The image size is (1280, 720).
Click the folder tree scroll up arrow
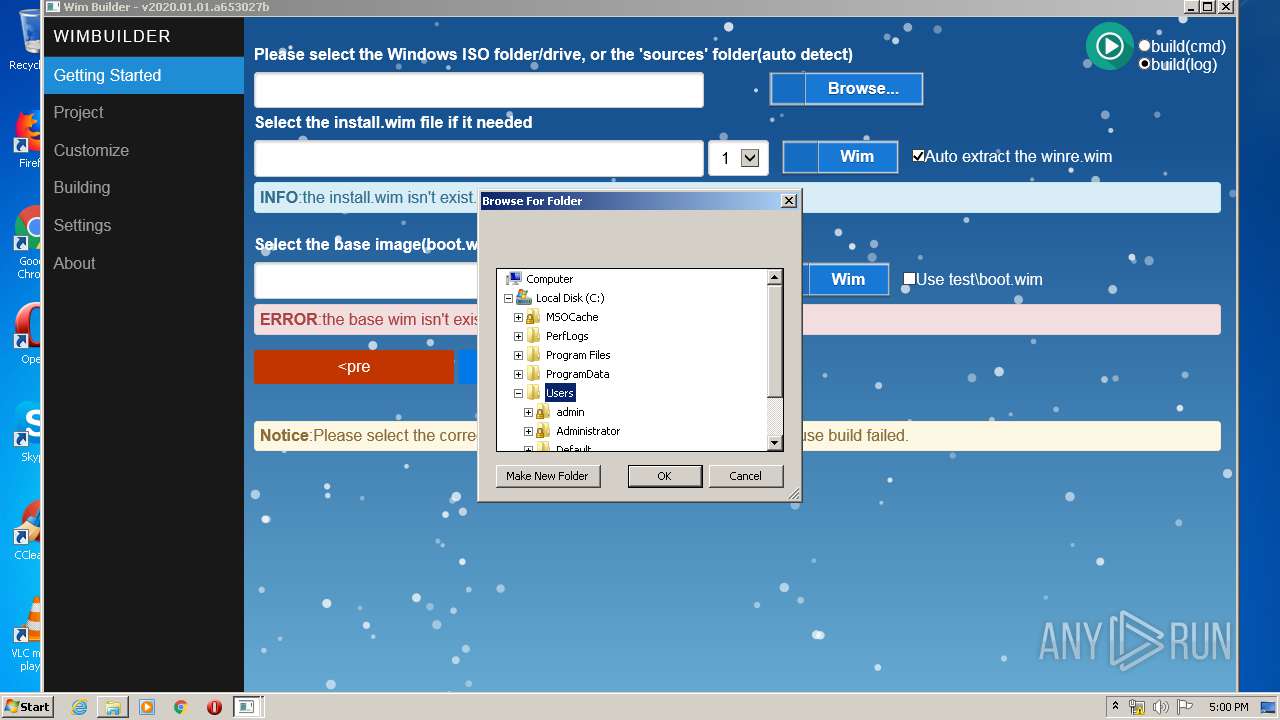click(774, 277)
